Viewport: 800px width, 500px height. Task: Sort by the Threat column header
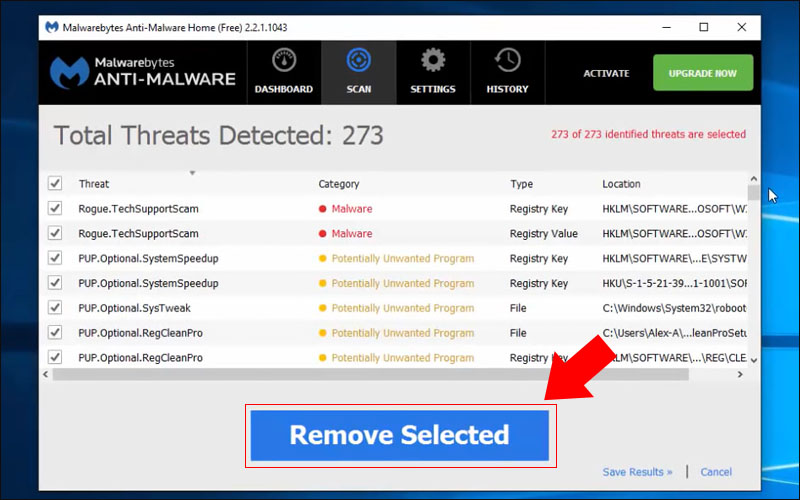click(94, 184)
